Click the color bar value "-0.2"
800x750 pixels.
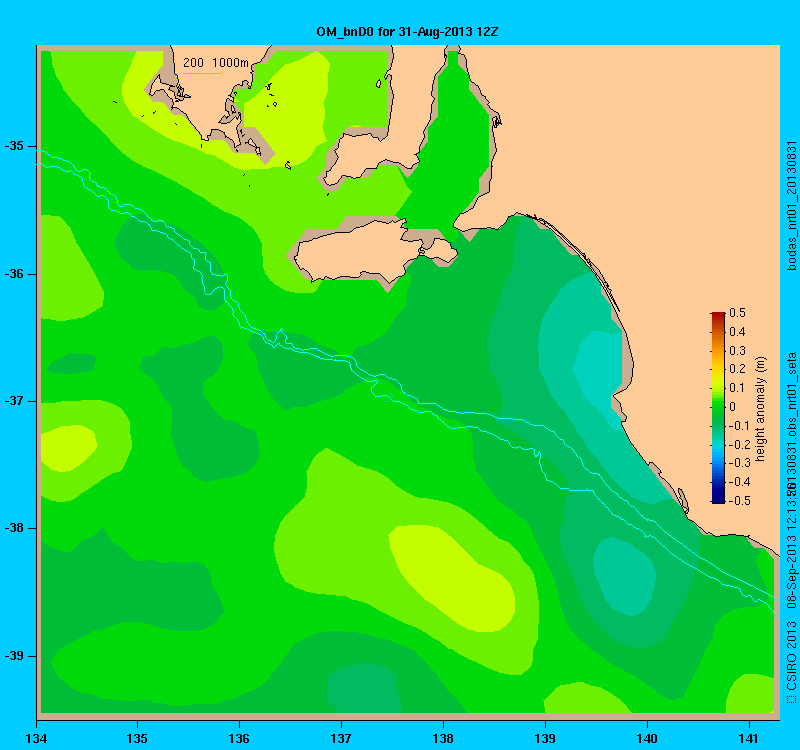[x=739, y=444]
